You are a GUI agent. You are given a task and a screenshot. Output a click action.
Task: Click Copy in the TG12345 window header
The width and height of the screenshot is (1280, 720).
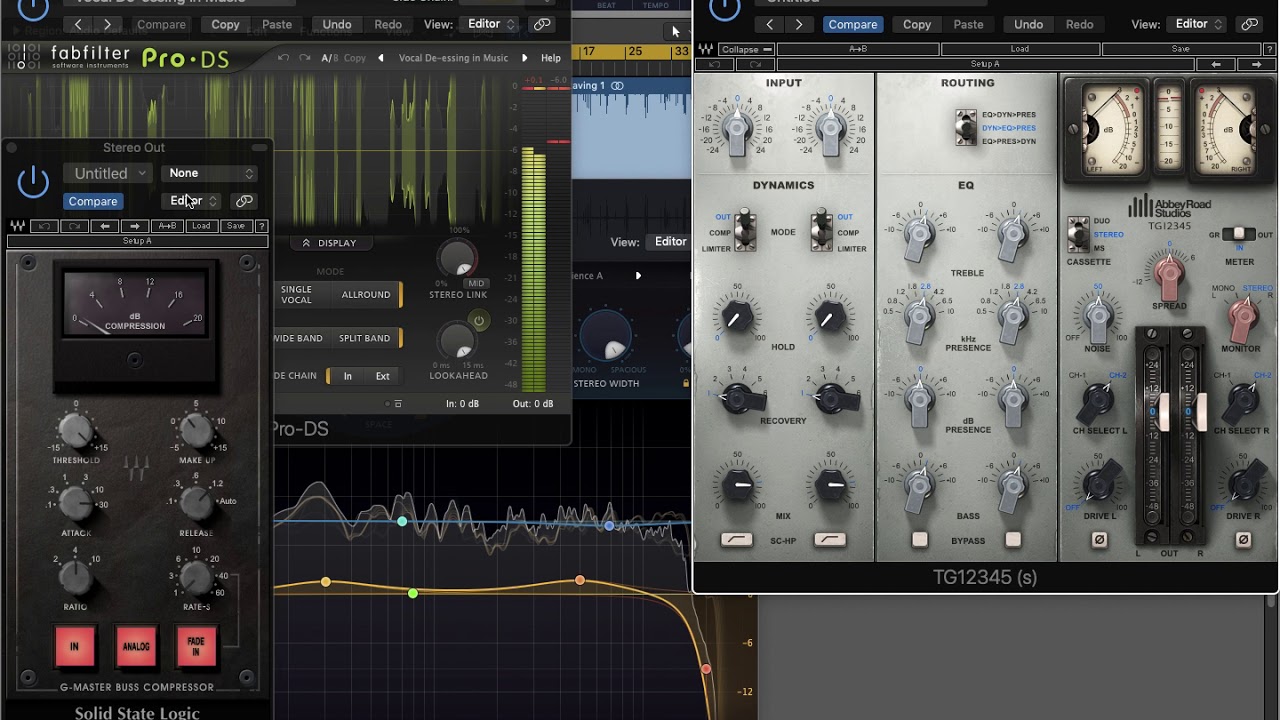tap(917, 24)
